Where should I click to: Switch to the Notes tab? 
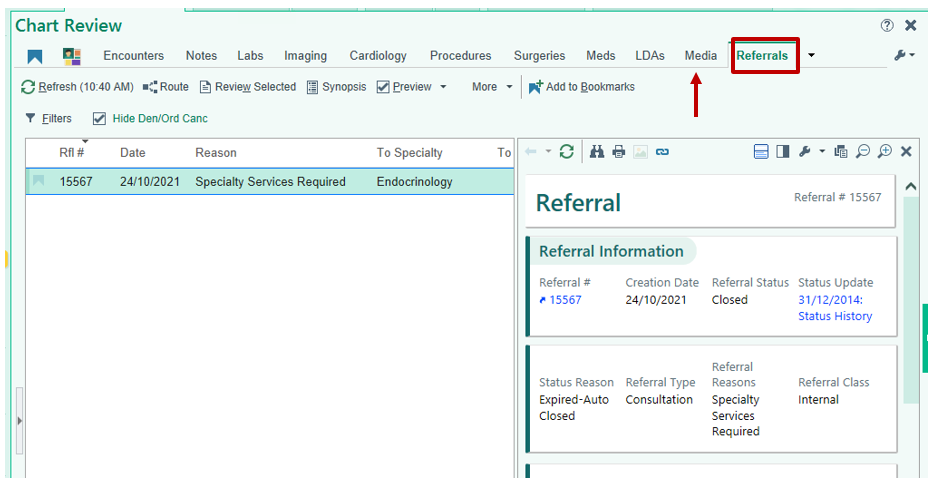click(x=201, y=56)
